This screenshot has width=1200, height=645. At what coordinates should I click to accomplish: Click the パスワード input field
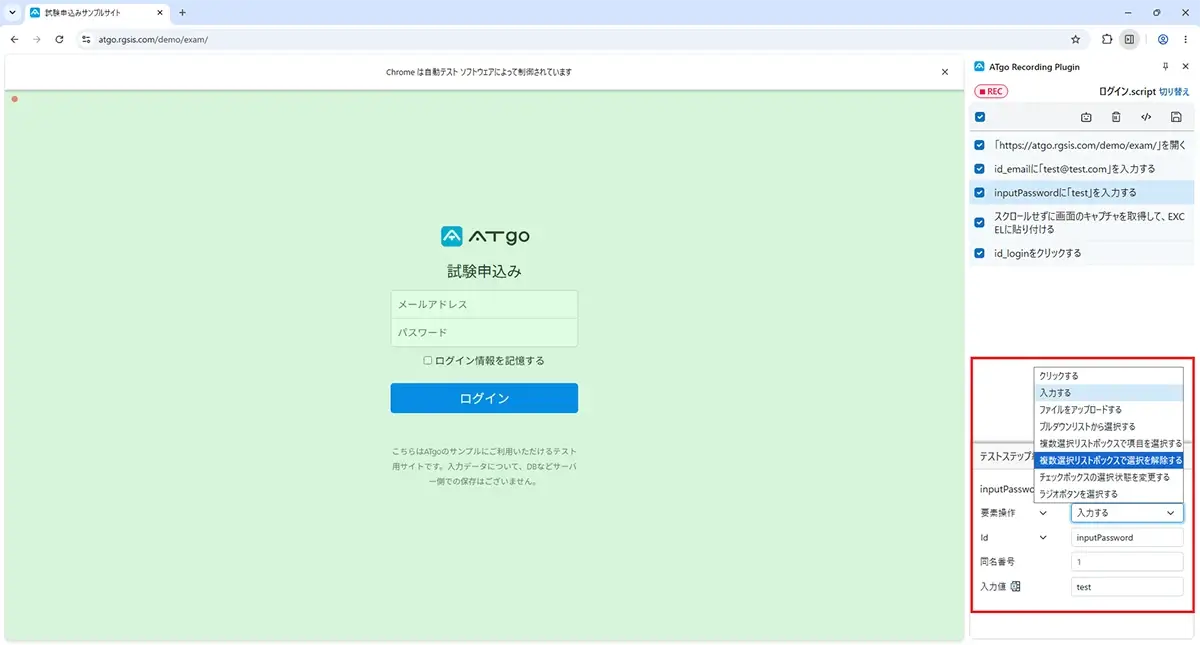click(484, 333)
